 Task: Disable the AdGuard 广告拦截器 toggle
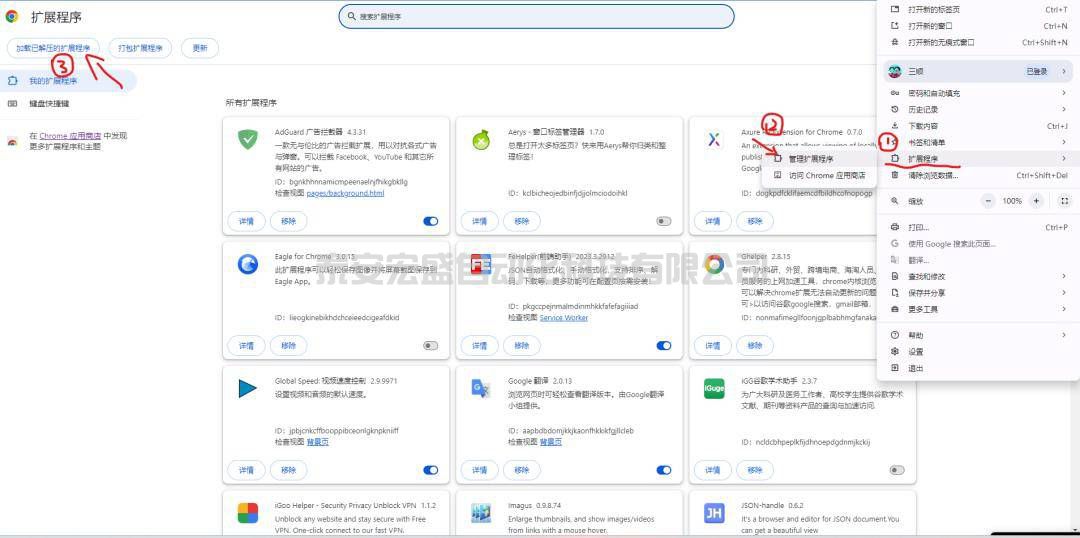coord(431,221)
